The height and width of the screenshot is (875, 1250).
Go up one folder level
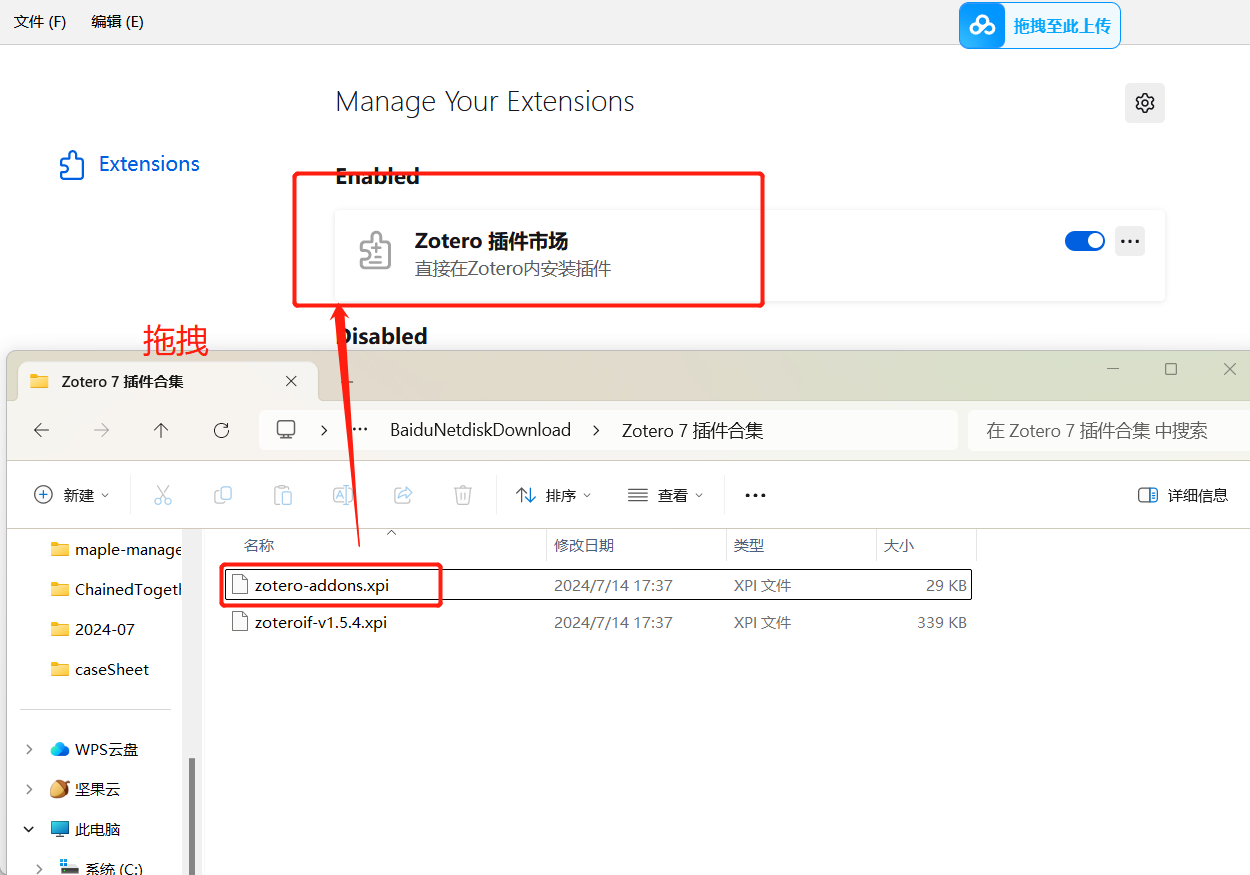tap(161, 430)
